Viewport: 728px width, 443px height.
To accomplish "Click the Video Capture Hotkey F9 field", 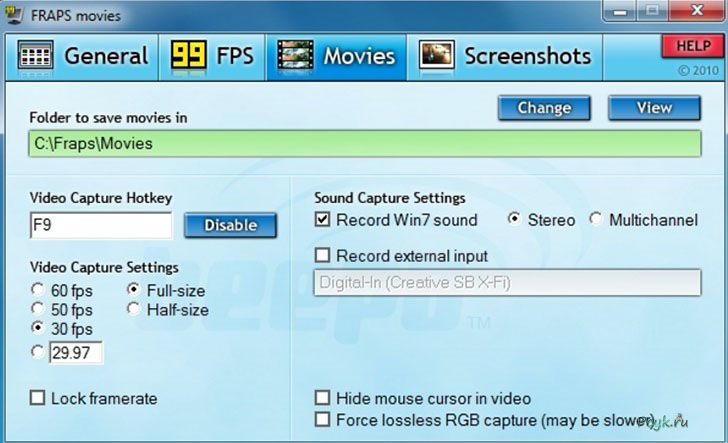I will (x=100, y=225).
